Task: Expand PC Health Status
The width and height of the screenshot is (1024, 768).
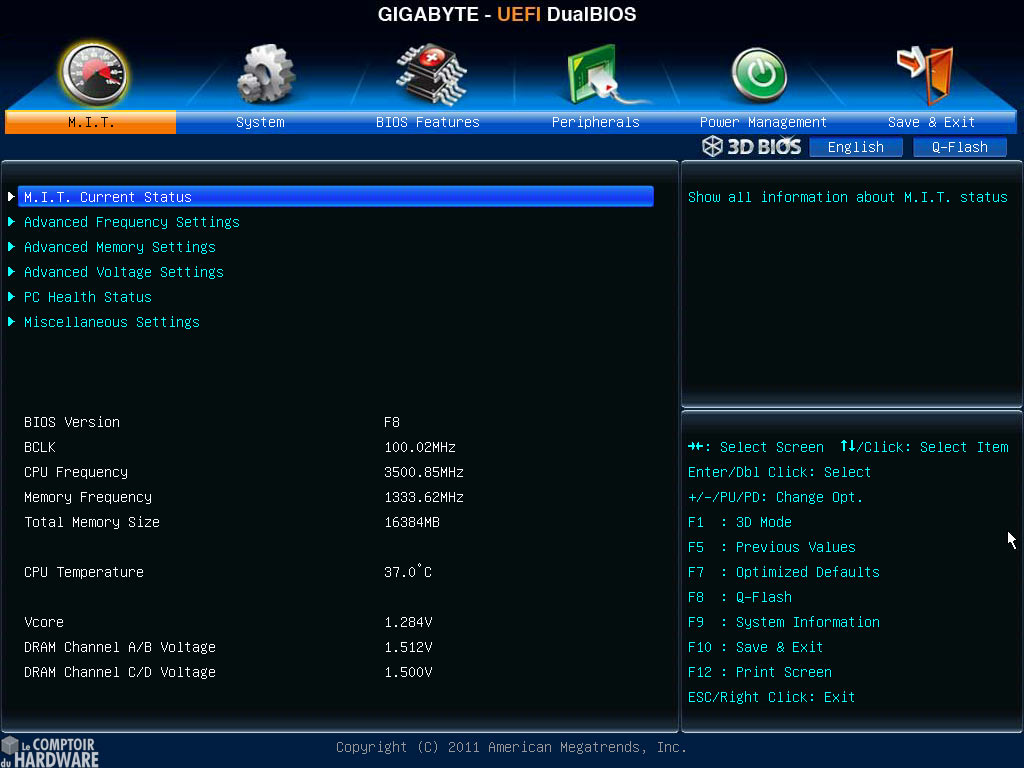Action: coord(88,297)
